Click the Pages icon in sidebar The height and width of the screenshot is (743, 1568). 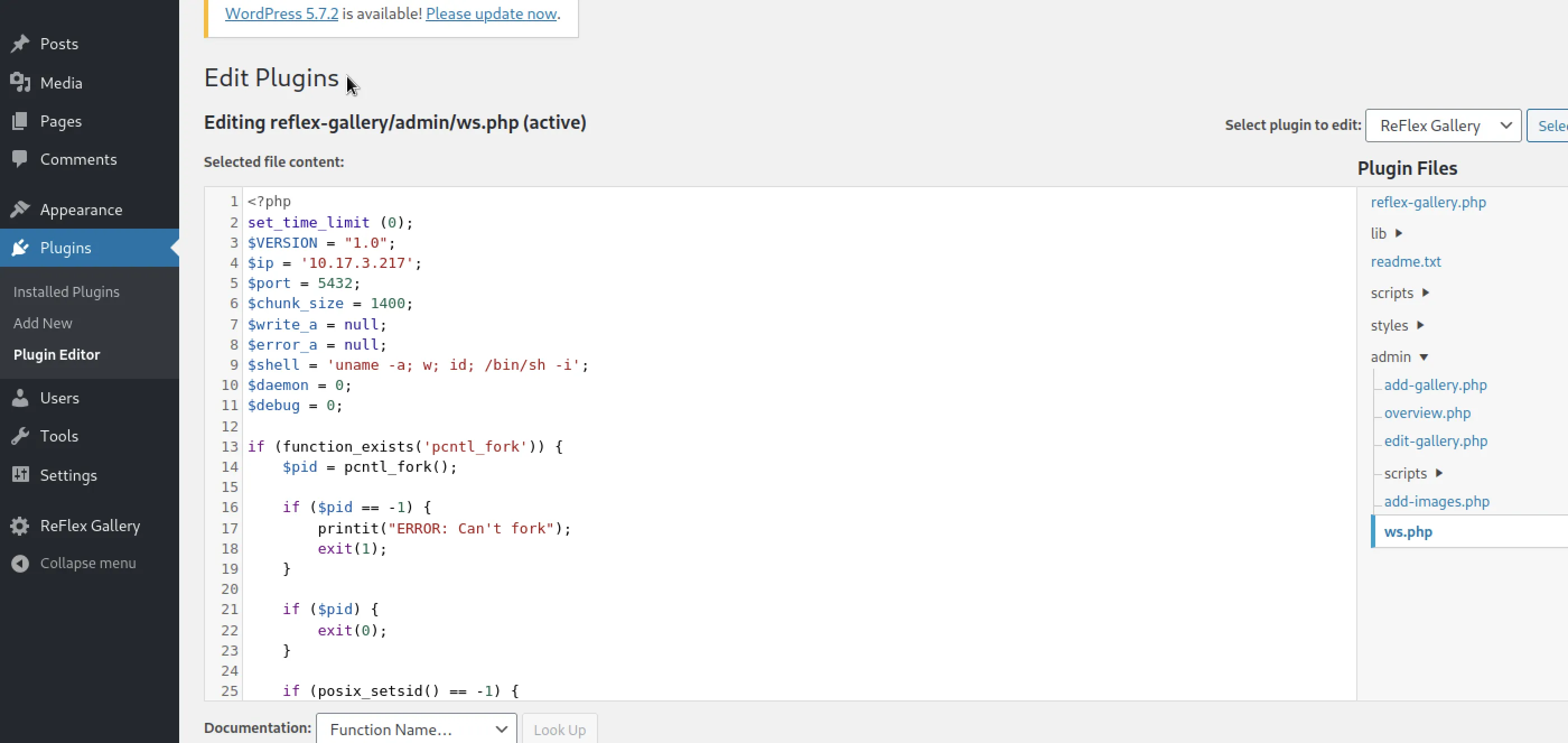(20, 120)
